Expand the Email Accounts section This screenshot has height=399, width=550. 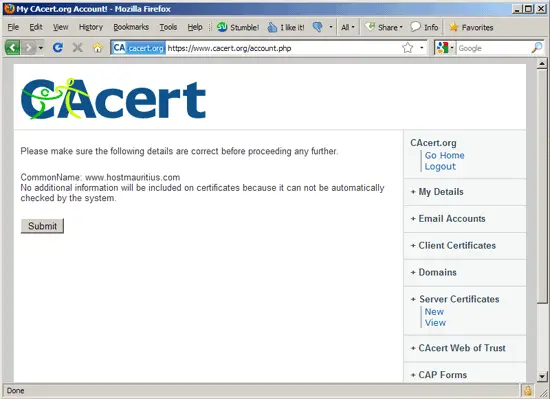point(448,218)
